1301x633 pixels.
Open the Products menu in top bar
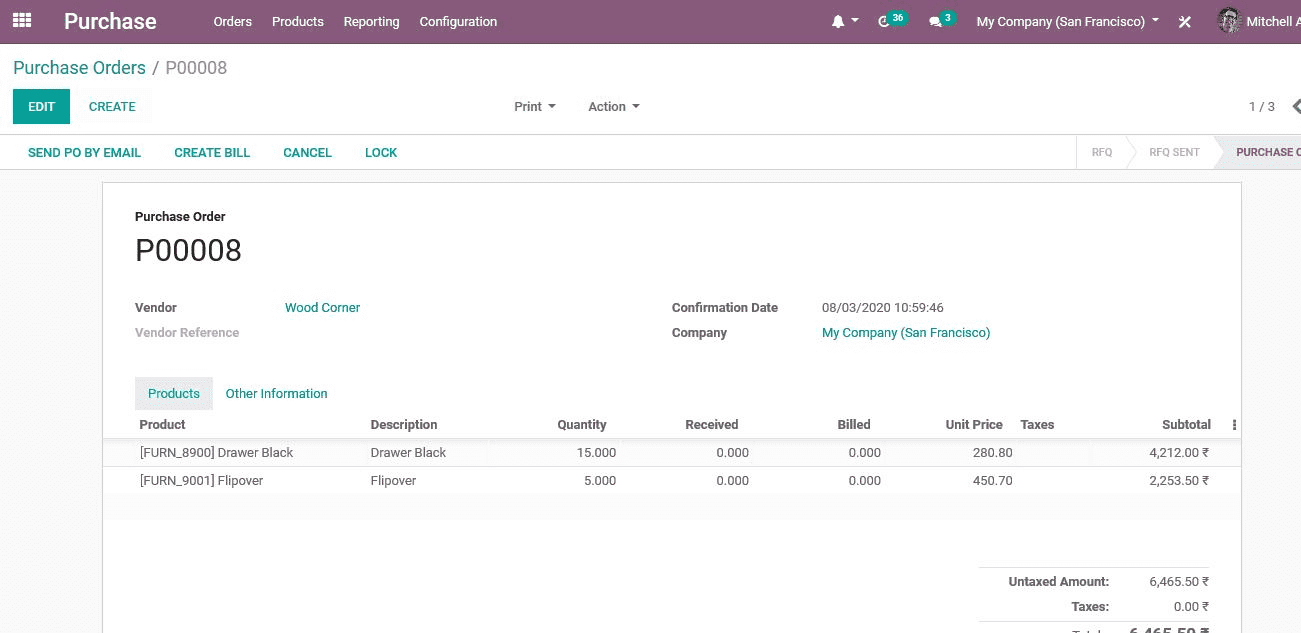298,21
